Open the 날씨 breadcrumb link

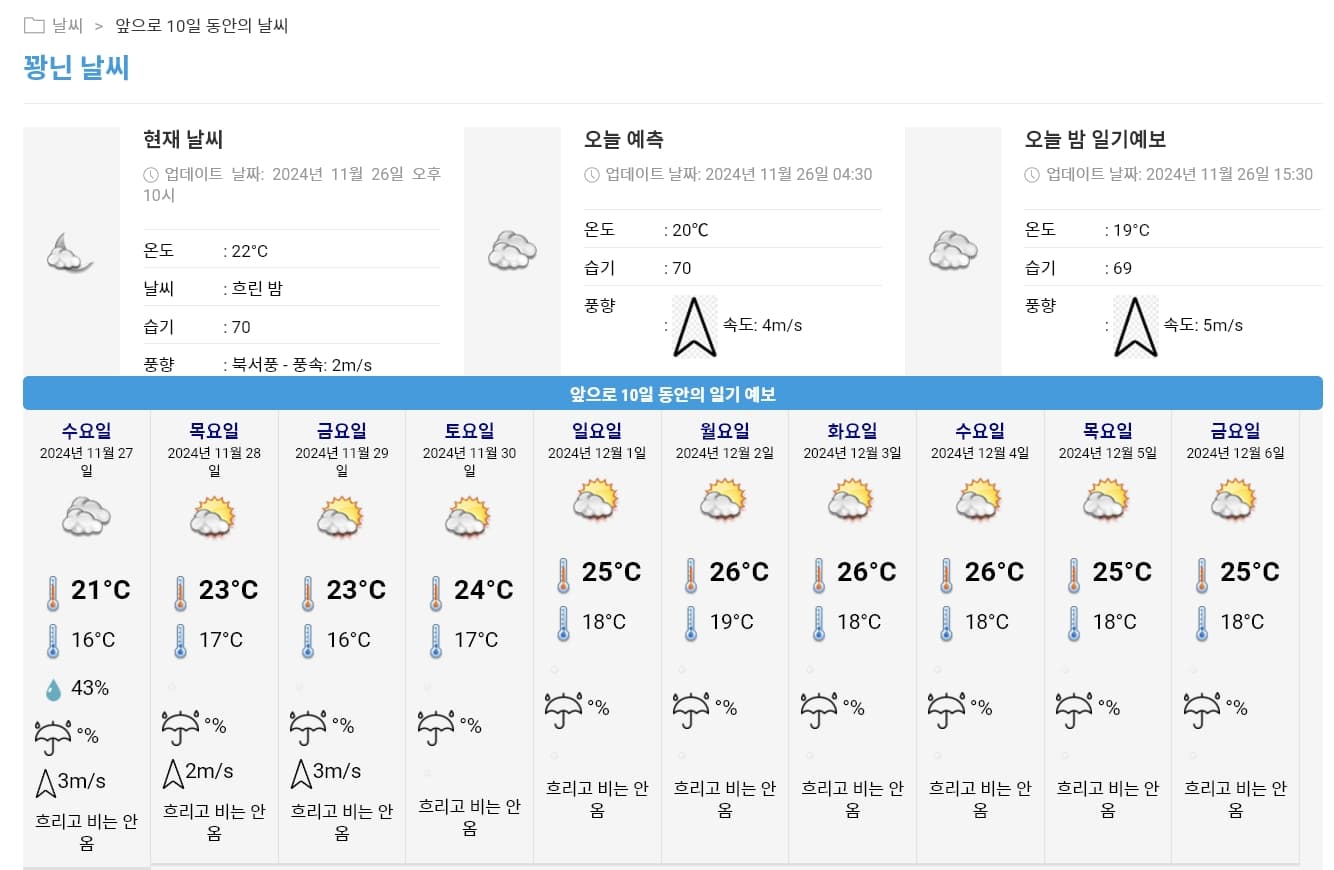click(x=67, y=26)
